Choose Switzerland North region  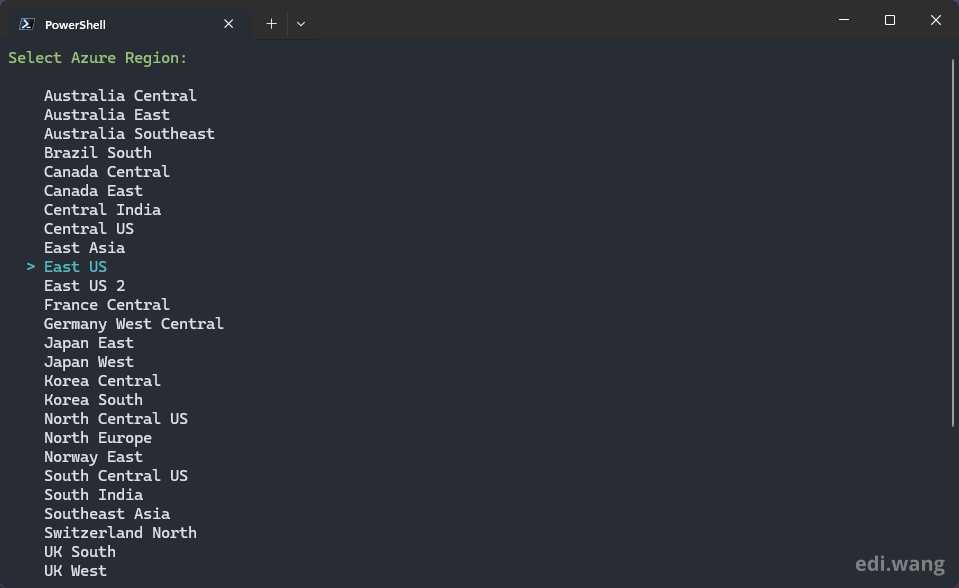pyautogui.click(x=120, y=533)
